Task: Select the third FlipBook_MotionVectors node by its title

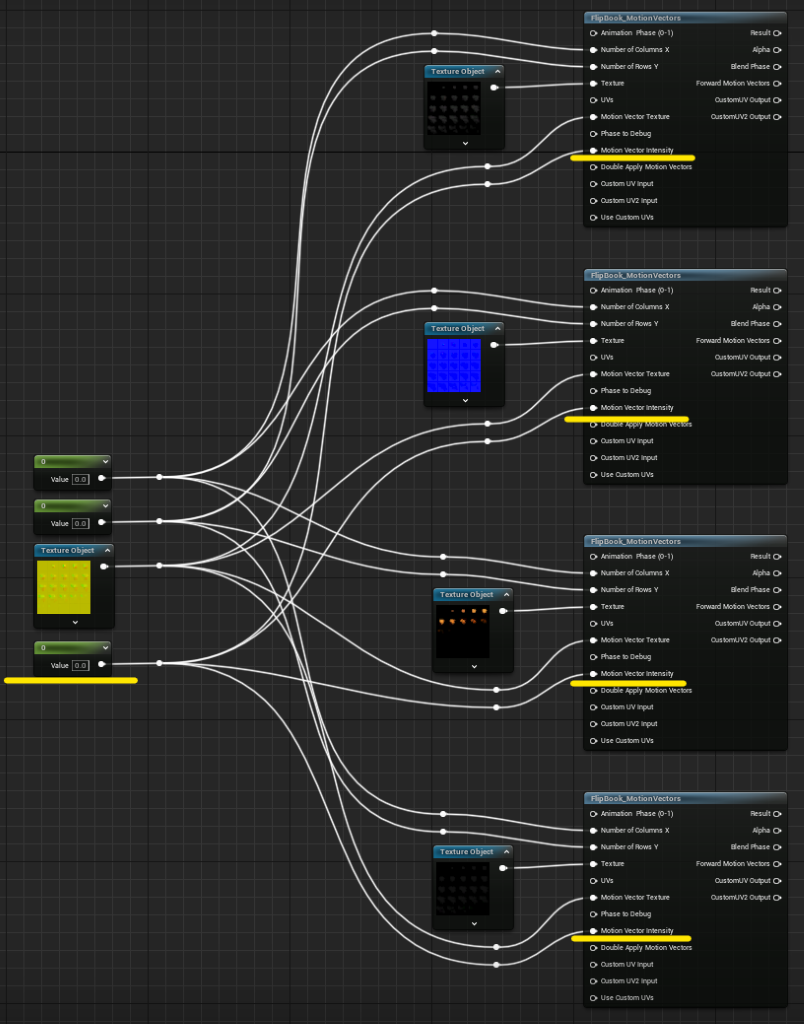Action: click(635, 541)
